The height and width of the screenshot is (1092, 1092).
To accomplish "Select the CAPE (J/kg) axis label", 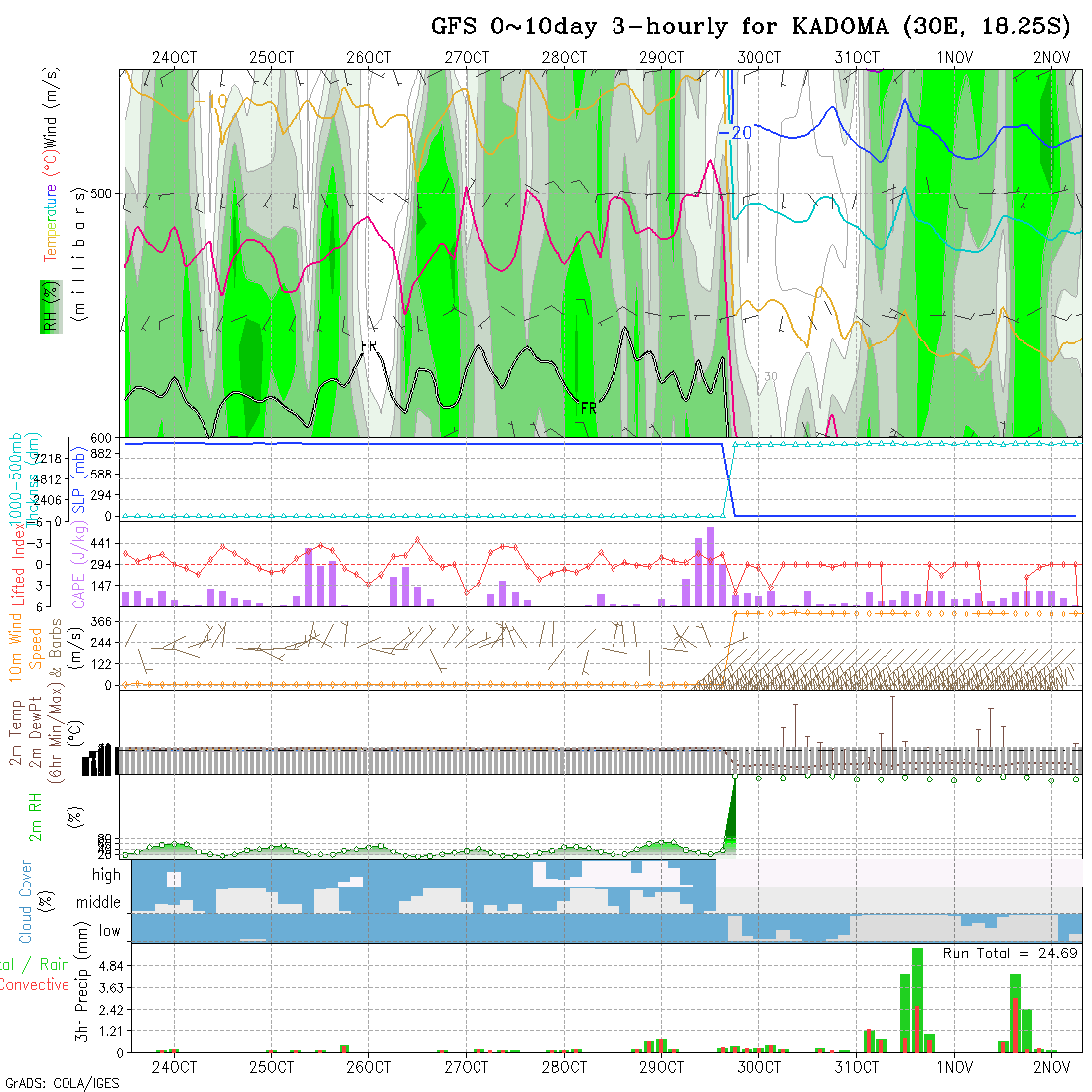I will (x=80, y=564).
